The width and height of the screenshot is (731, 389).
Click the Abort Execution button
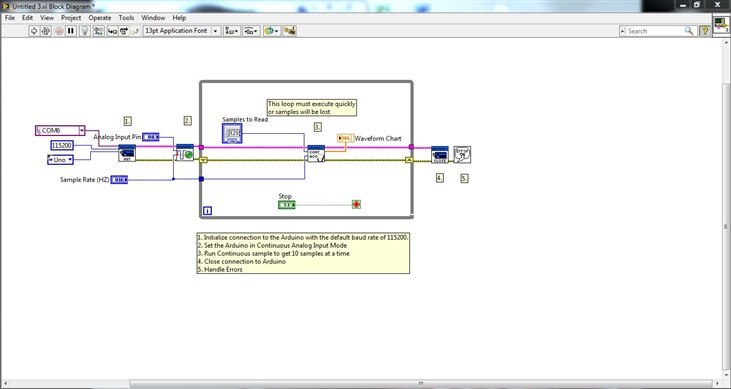point(59,31)
